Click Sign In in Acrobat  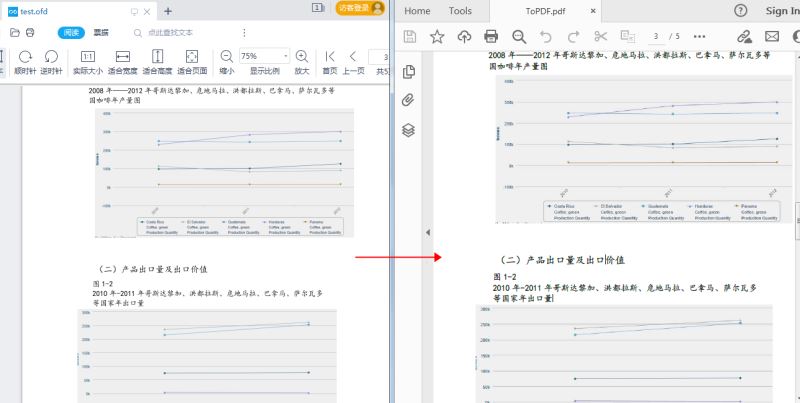point(782,11)
